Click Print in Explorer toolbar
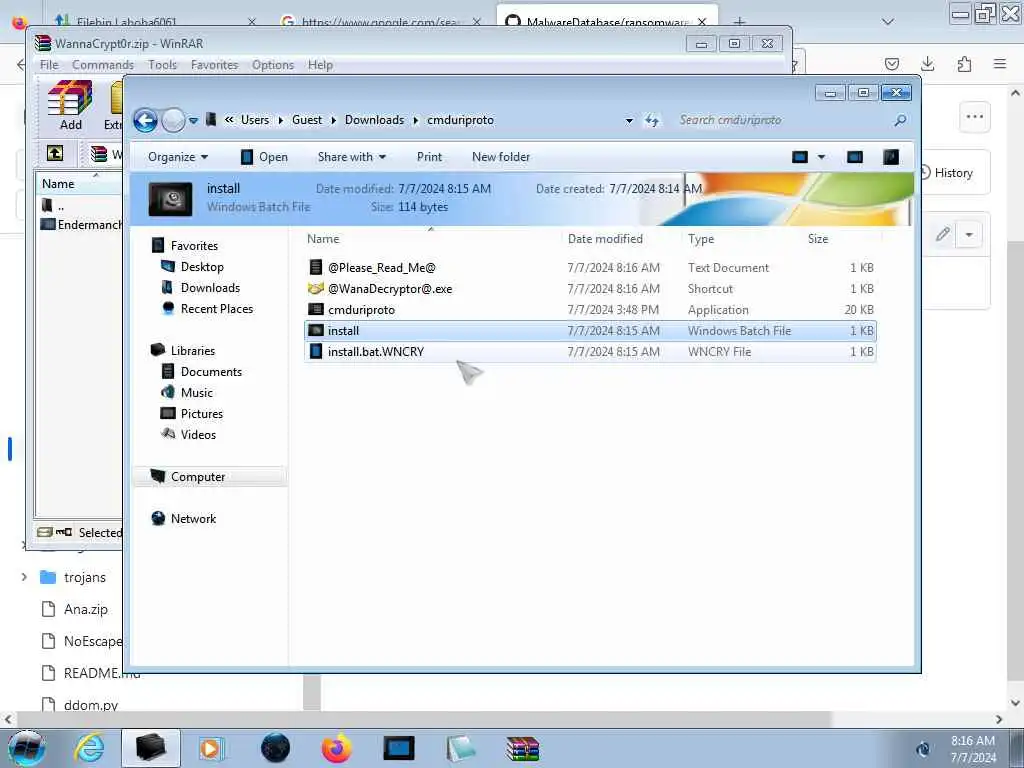 429,157
